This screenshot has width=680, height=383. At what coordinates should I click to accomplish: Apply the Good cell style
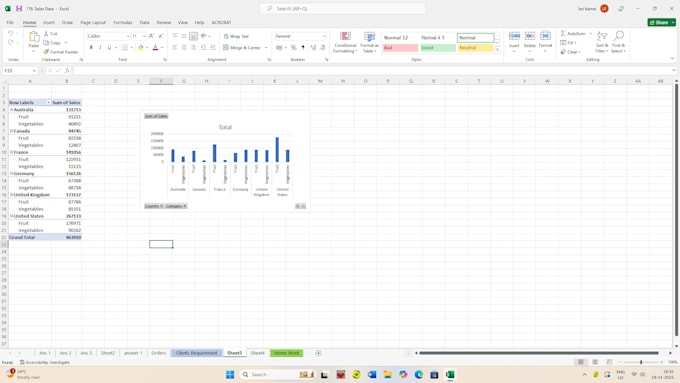pyautogui.click(x=437, y=48)
